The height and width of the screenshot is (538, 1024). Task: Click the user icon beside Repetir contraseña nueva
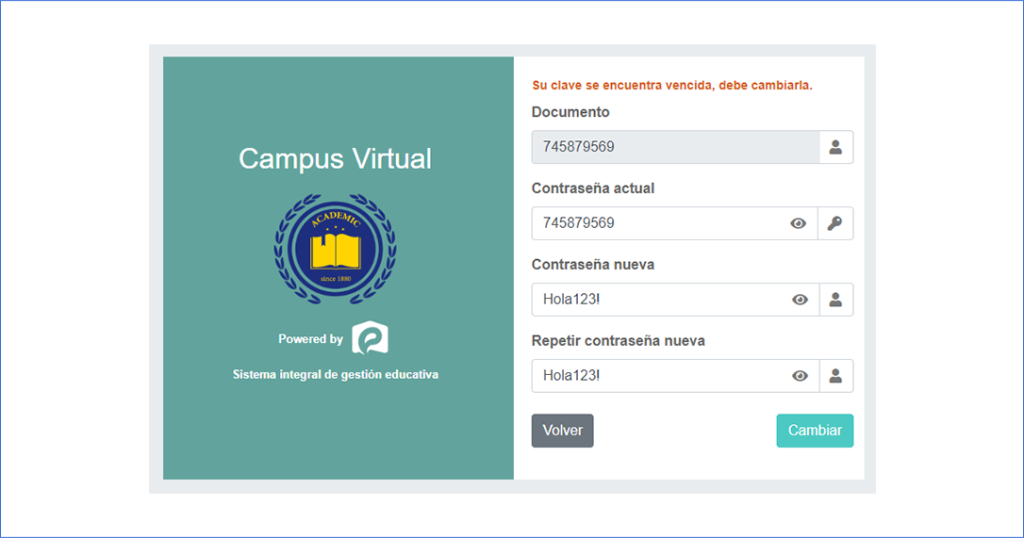pyautogui.click(x=835, y=376)
